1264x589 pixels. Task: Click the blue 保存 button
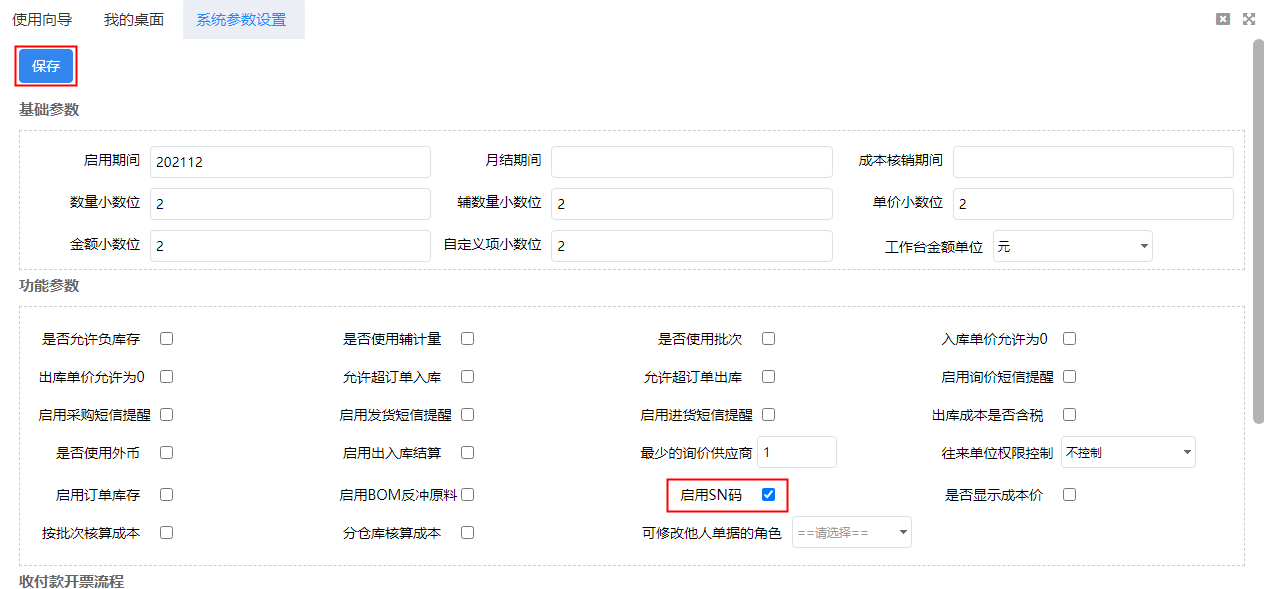point(46,66)
